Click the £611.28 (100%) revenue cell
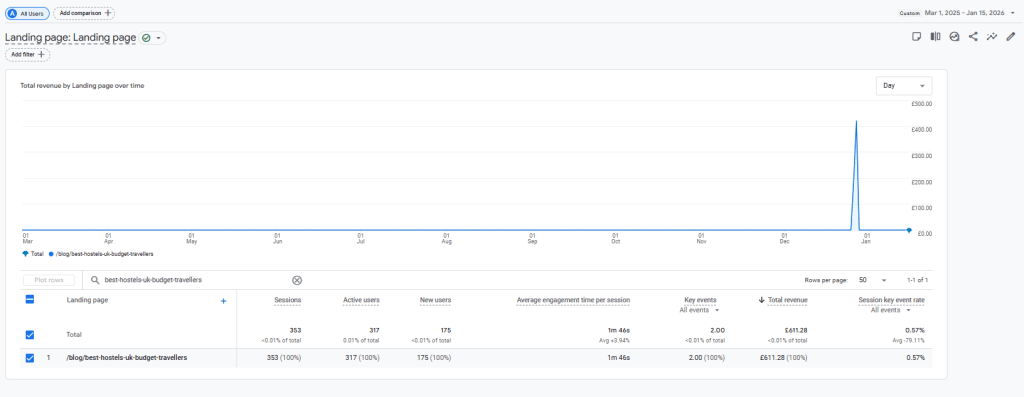 click(784, 358)
